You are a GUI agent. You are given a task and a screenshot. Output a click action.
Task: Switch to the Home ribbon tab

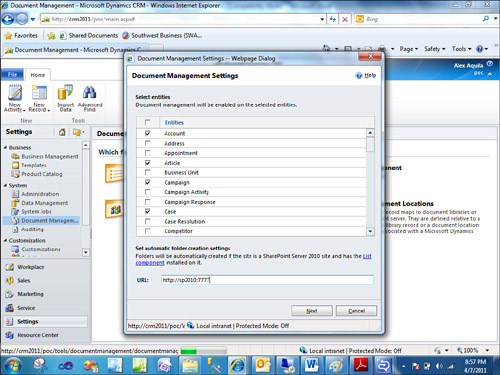(x=38, y=75)
